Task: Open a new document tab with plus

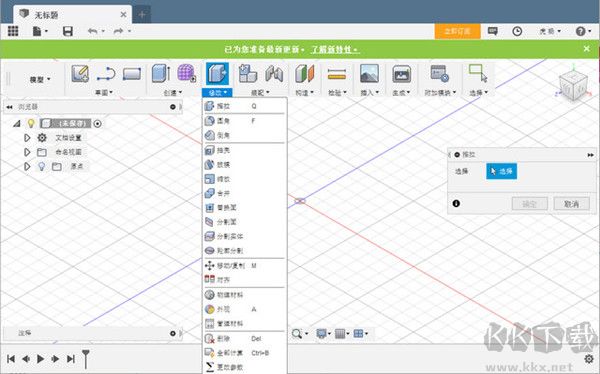Action: (142, 15)
